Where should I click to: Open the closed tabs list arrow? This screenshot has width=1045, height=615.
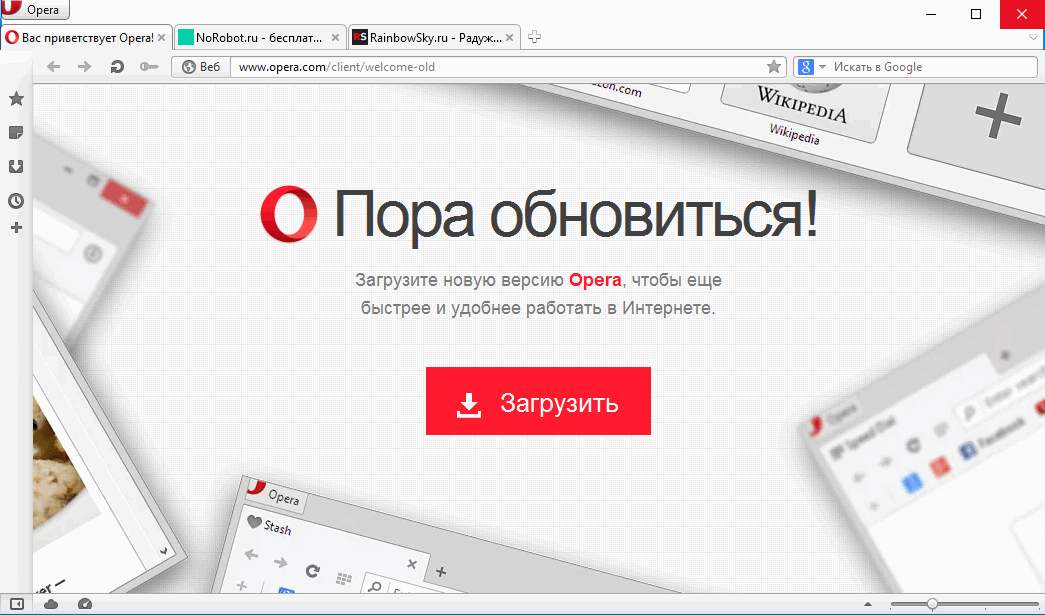click(x=1034, y=38)
